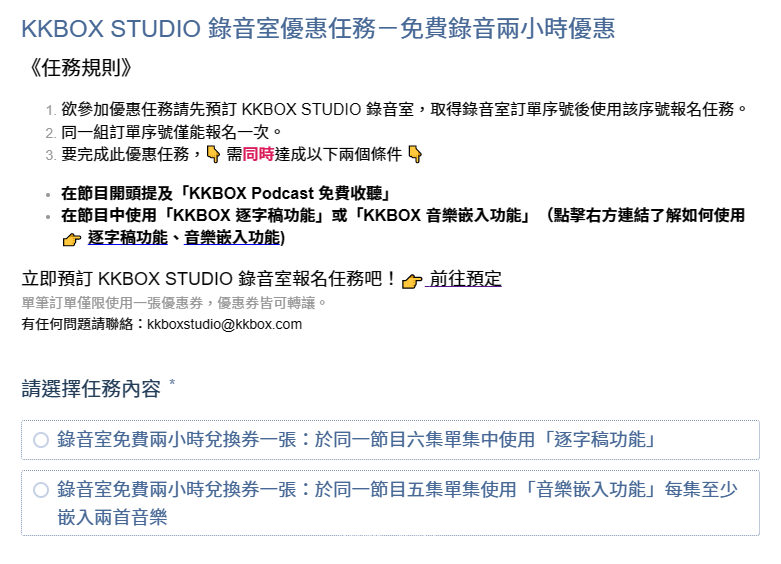Click the pointing-down hand emoji before 需同時
Image resolution: width=781 pixels, height=564 pixels.
213,154
